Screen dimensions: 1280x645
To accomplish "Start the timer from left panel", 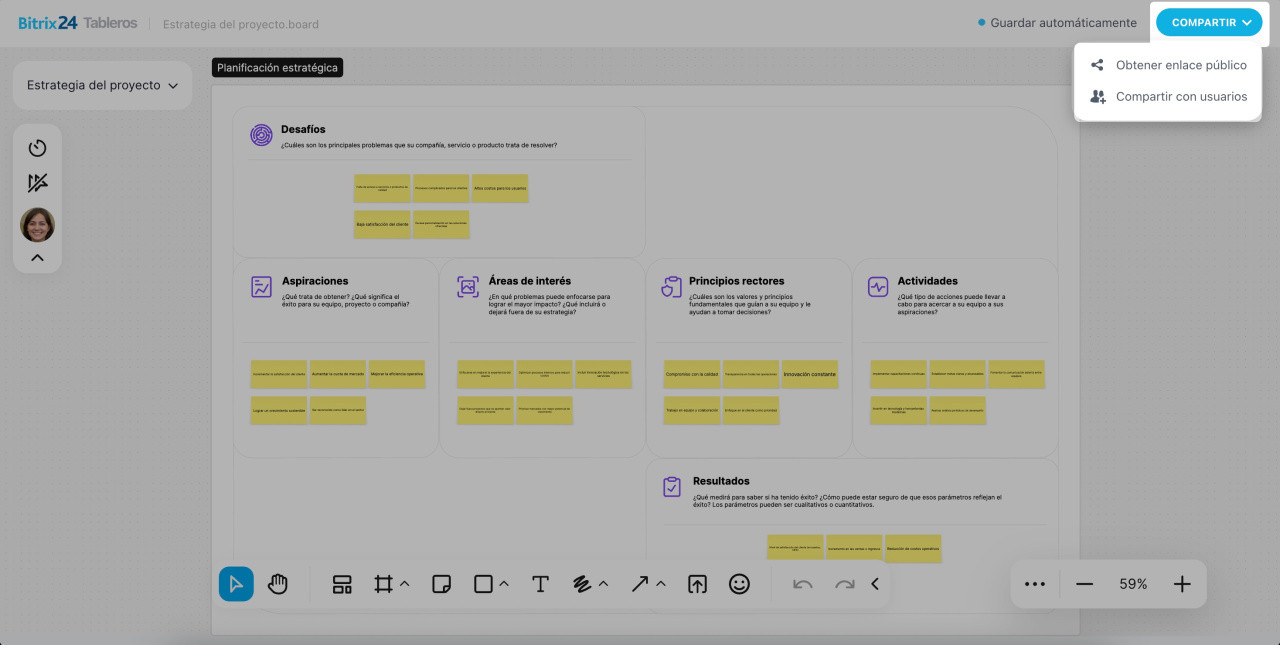I will (x=37, y=148).
